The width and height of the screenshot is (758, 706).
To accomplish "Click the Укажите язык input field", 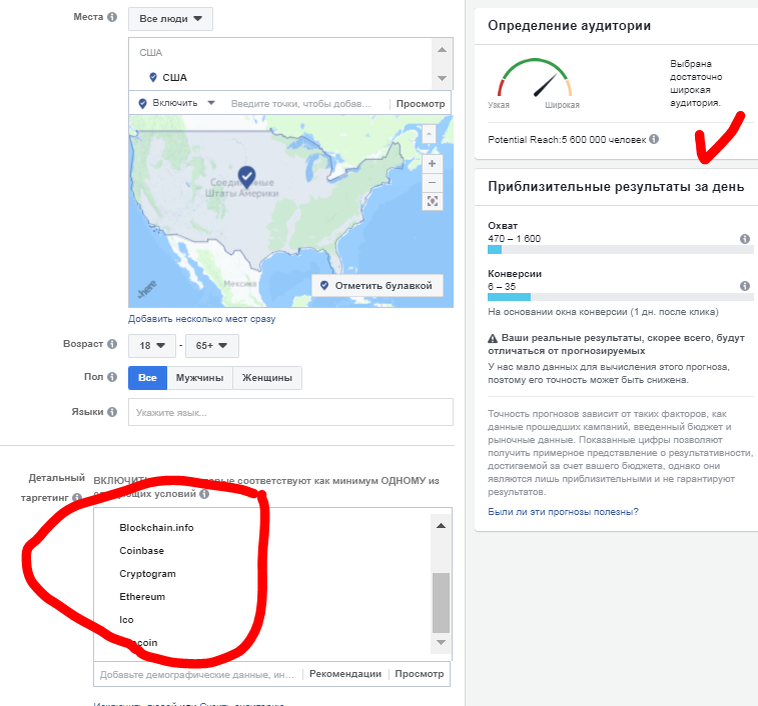I will (291, 412).
